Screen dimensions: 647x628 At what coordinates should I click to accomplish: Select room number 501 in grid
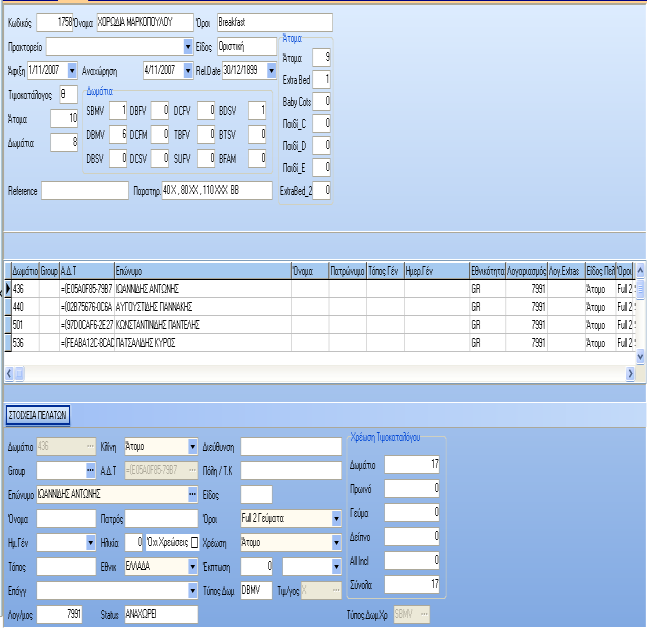point(25,325)
